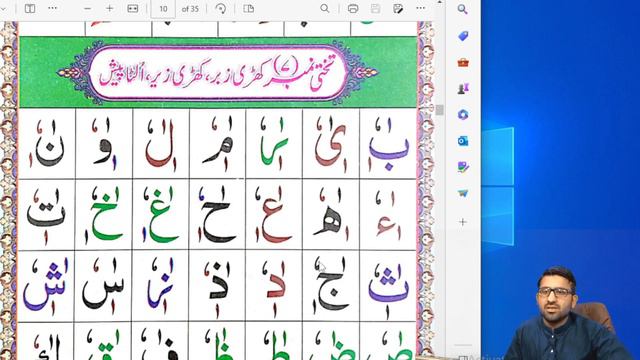Image resolution: width=640 pixels, height=360 pixels.
Task: Open the Tools briefcase icon in sidebar
Action: pyautogui.click(x=463, y=62)
